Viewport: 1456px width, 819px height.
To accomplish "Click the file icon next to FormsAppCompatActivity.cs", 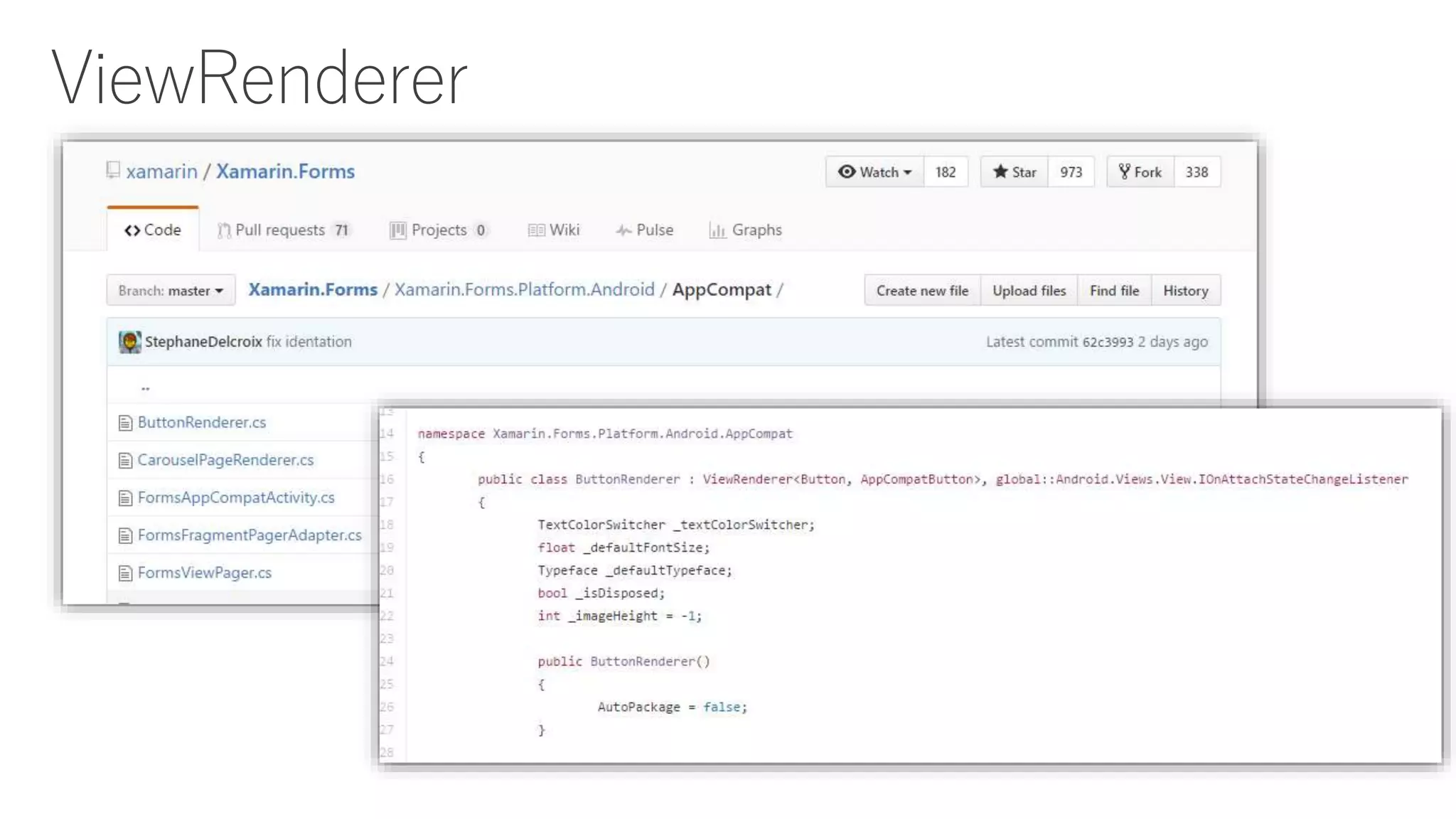I will point(125,498).
